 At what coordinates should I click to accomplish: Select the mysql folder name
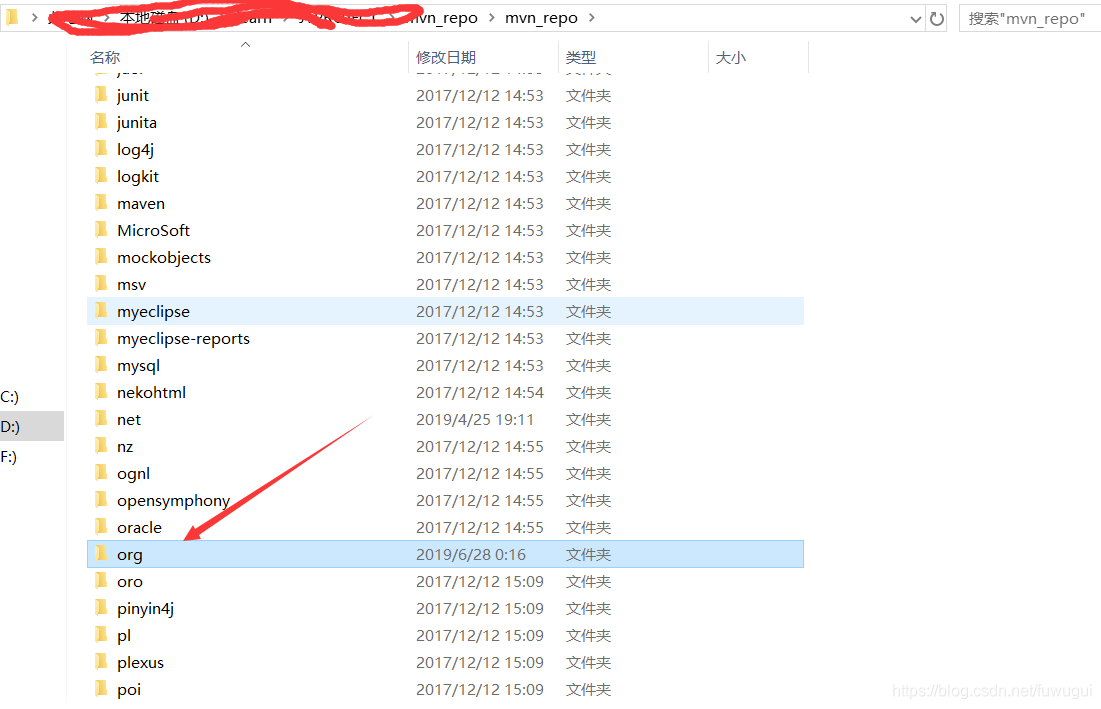[138, 366]
